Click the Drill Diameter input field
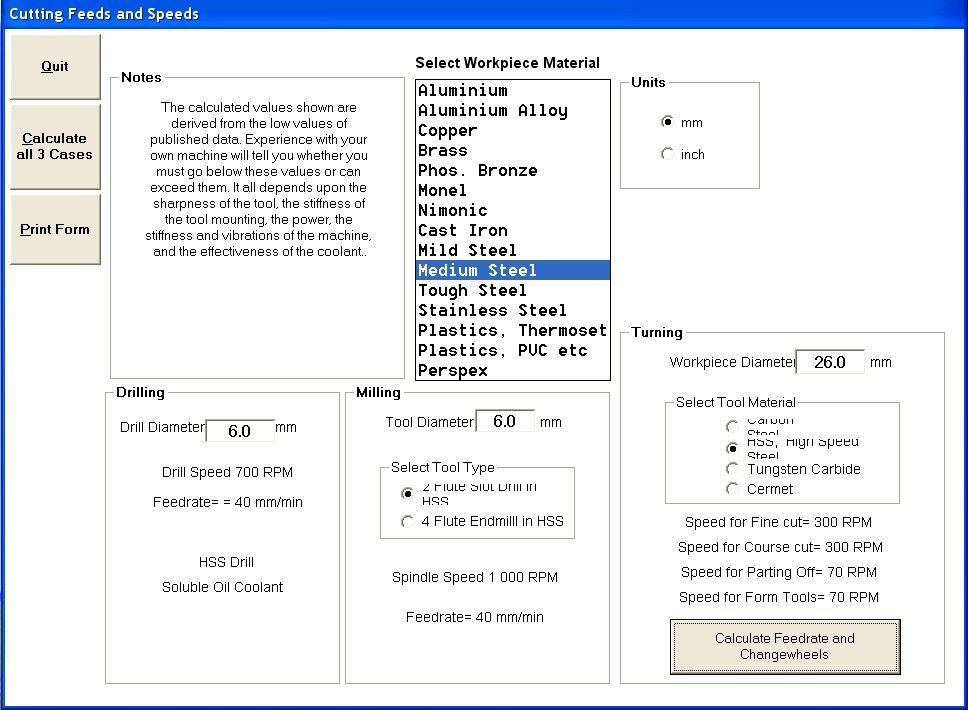The height and width of the screenshot is (710, 968). coord(240,431)
